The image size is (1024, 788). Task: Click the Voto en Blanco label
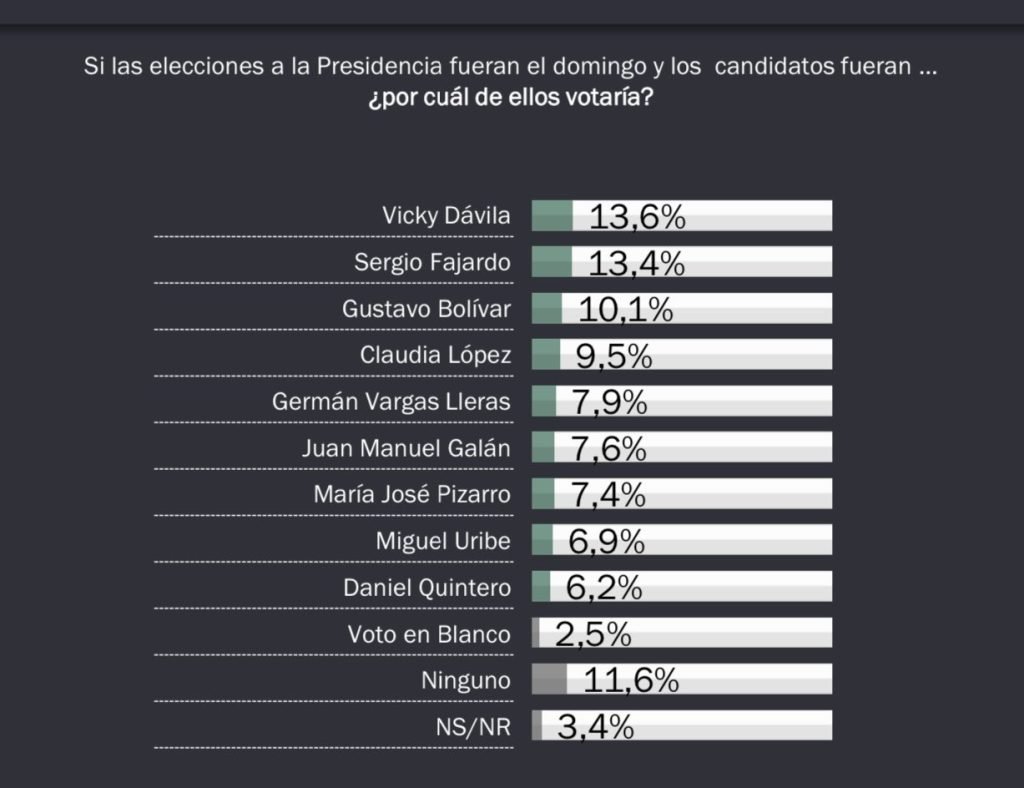(x=429, y=634)
